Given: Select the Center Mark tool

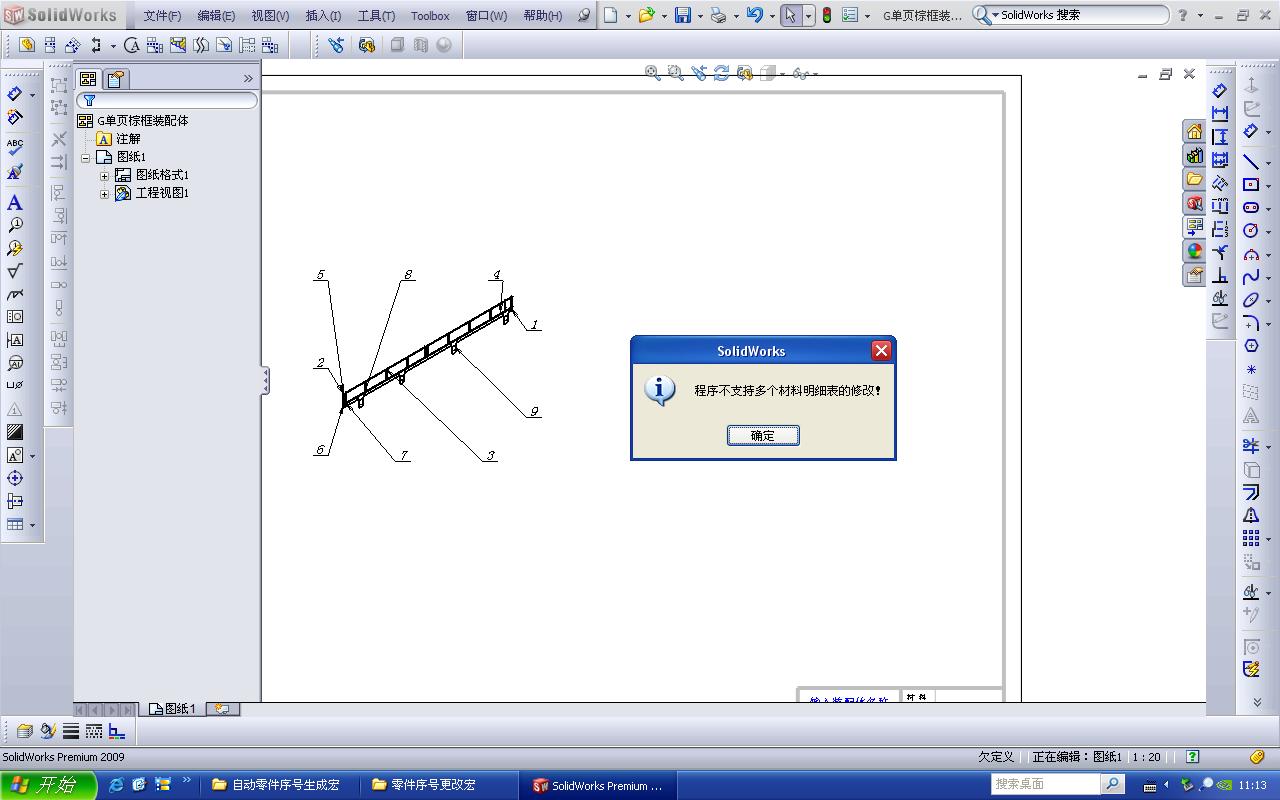Looking at the screenshot, I should [x=15, y=478].
